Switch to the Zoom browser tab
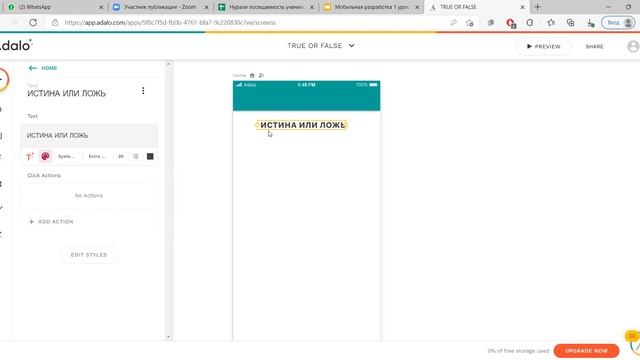 pyautogui.click(x=160, y=7)
